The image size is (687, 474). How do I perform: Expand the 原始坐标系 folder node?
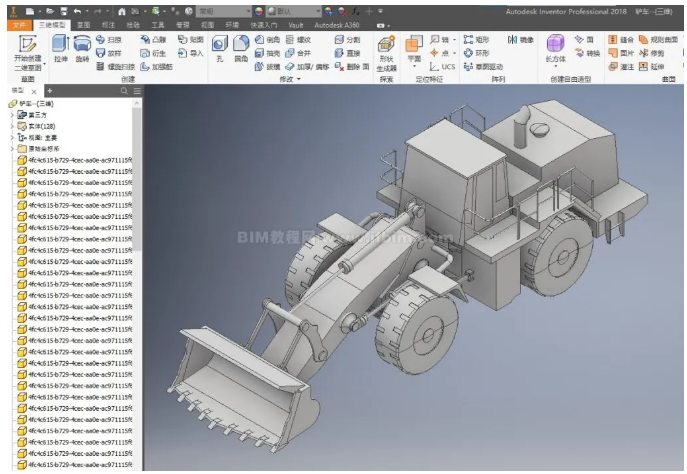pos(12,149)
